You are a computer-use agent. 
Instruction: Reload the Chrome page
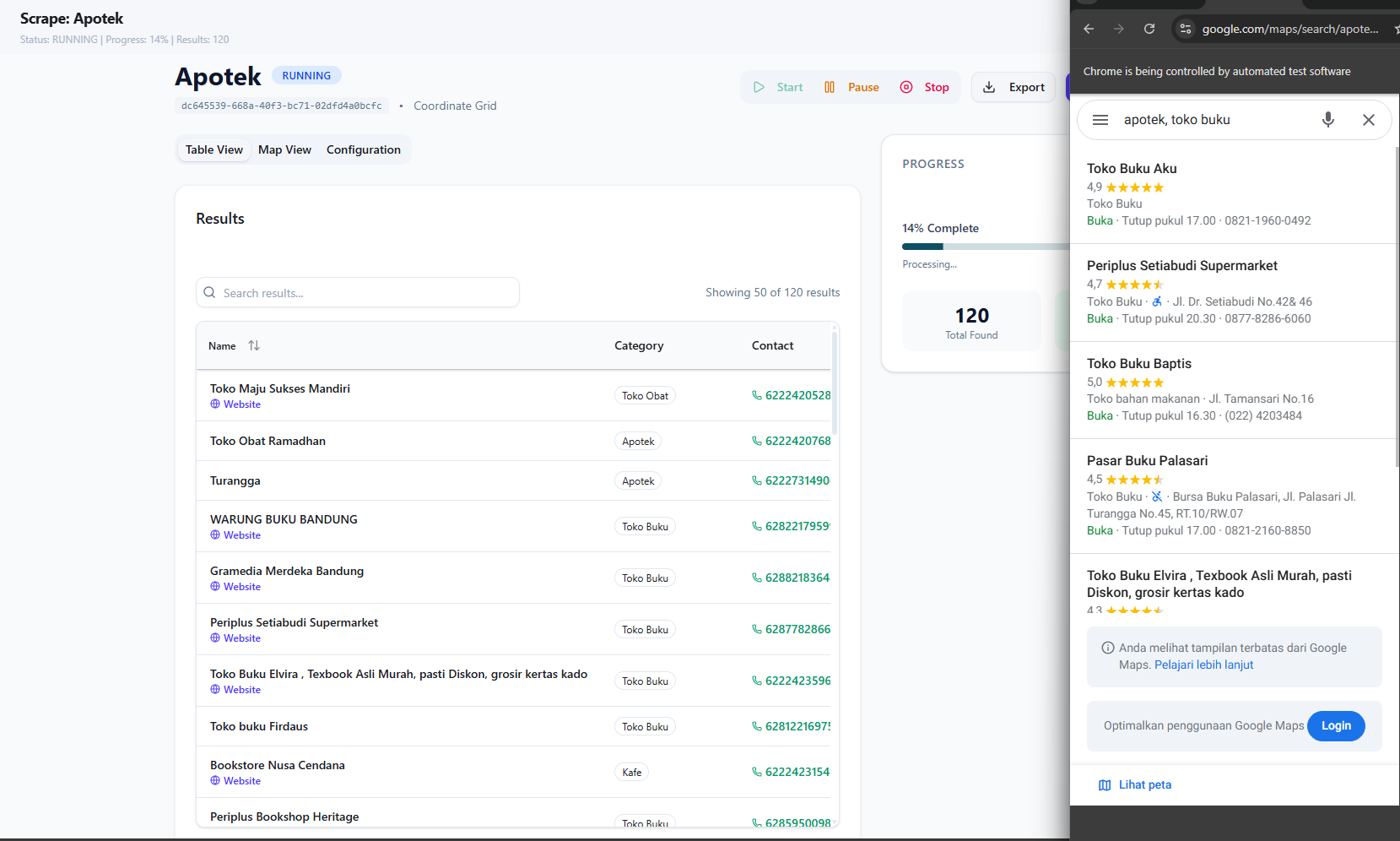(1149, 29)
